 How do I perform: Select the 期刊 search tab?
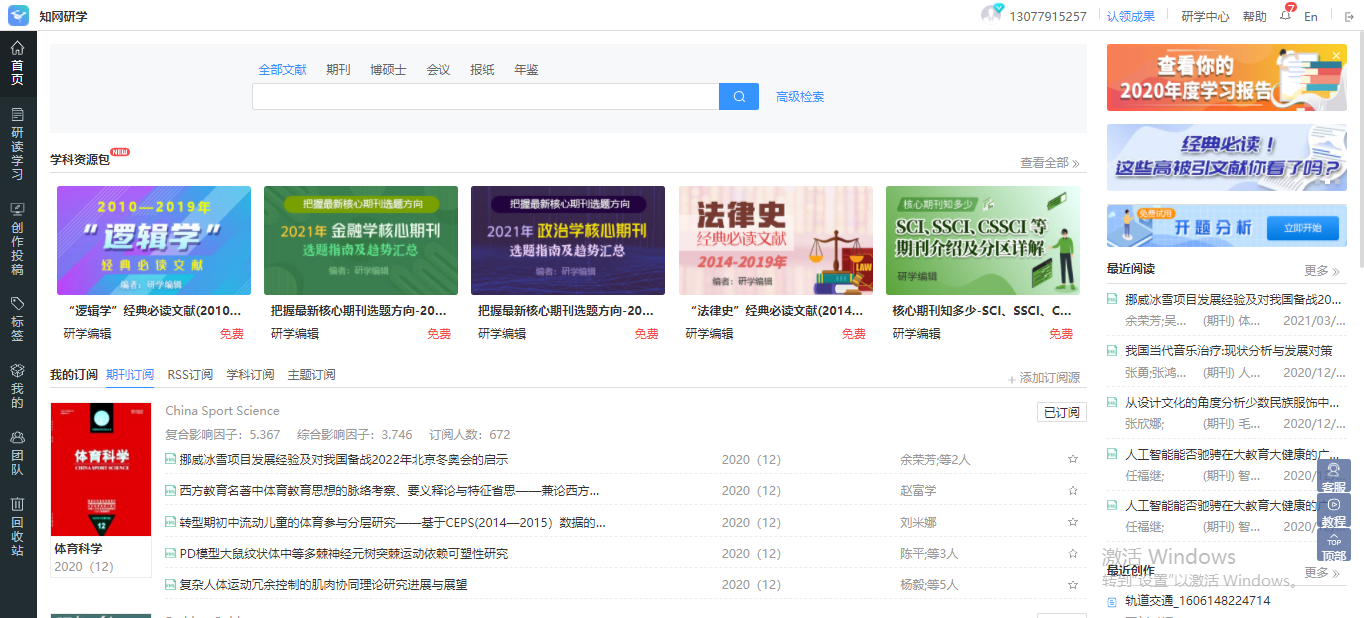pyautogui.click(x=338, y=69)
